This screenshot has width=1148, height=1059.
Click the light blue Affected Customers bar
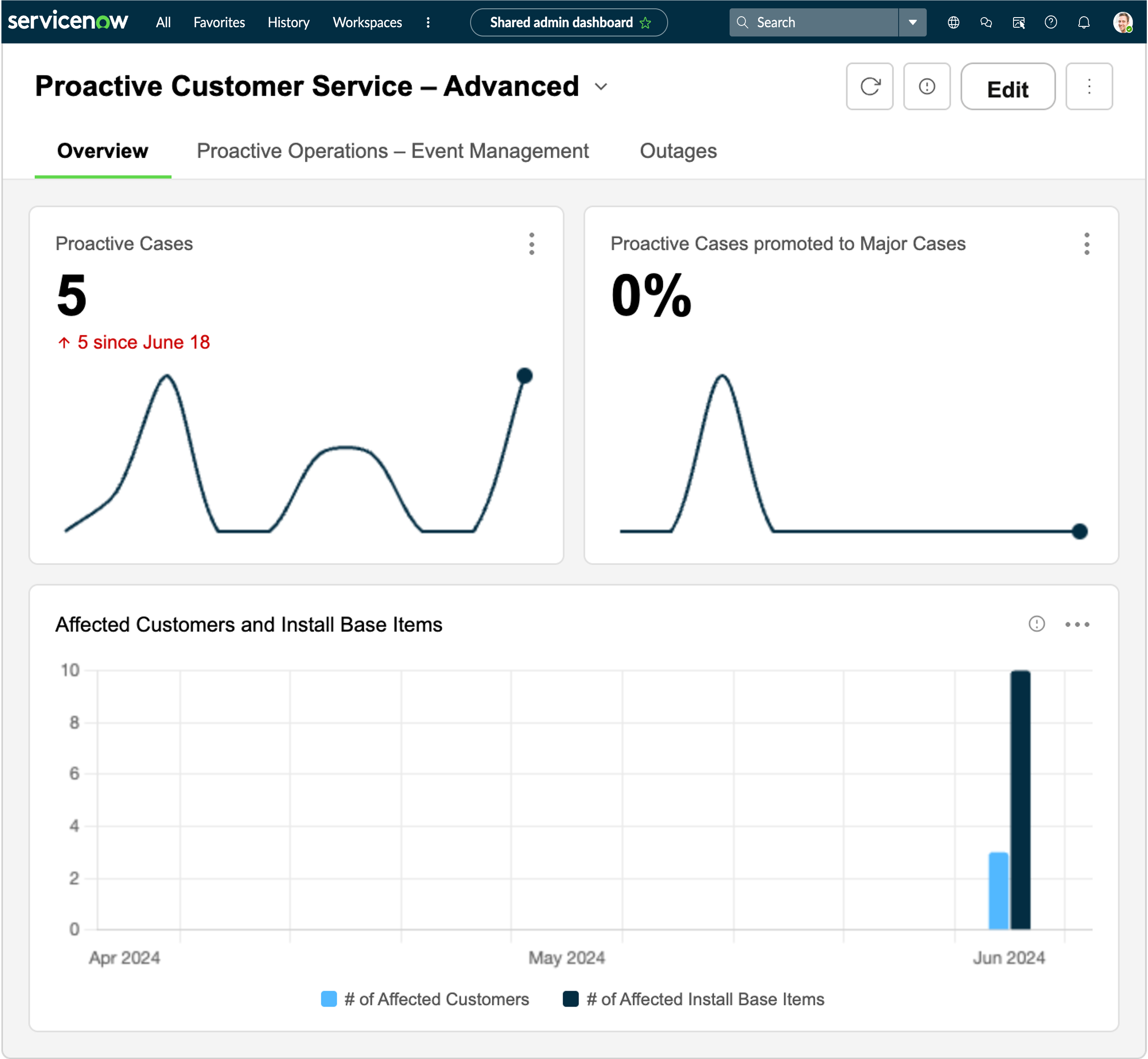[999, 891]
